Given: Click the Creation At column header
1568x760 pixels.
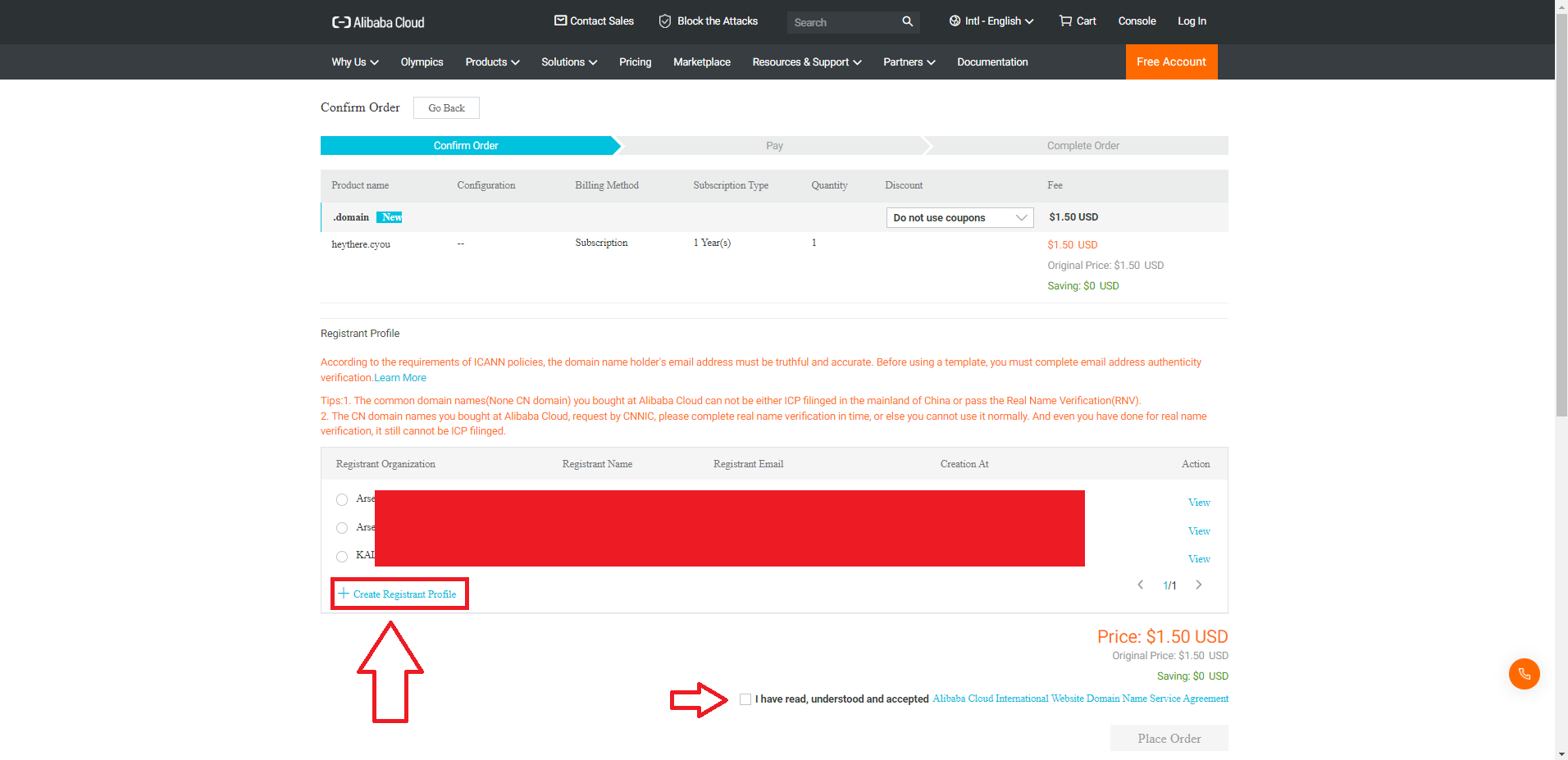Looking at the screenshot, I should click(964, 464).
